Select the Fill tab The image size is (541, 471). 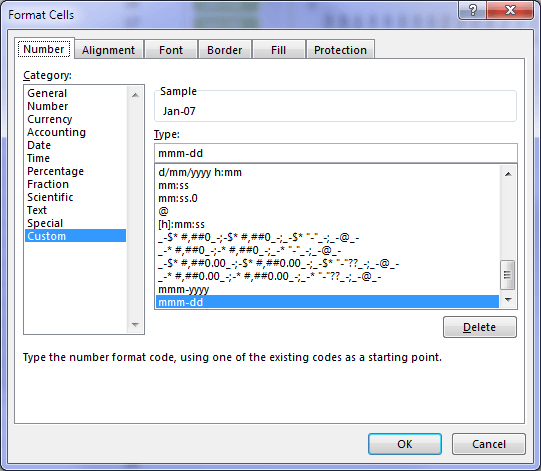coord(278,50)
